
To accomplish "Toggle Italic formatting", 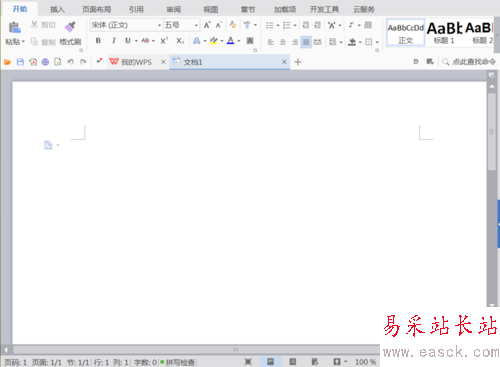I will pos(114,41).
